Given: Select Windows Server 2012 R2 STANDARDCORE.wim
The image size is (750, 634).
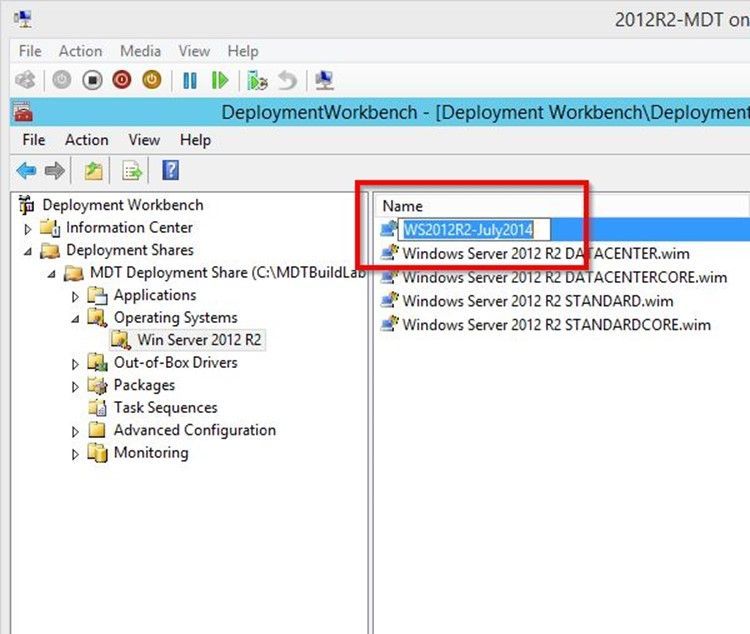Looking at the screenshot, I should pyautogui.click(x=556, y=324).
